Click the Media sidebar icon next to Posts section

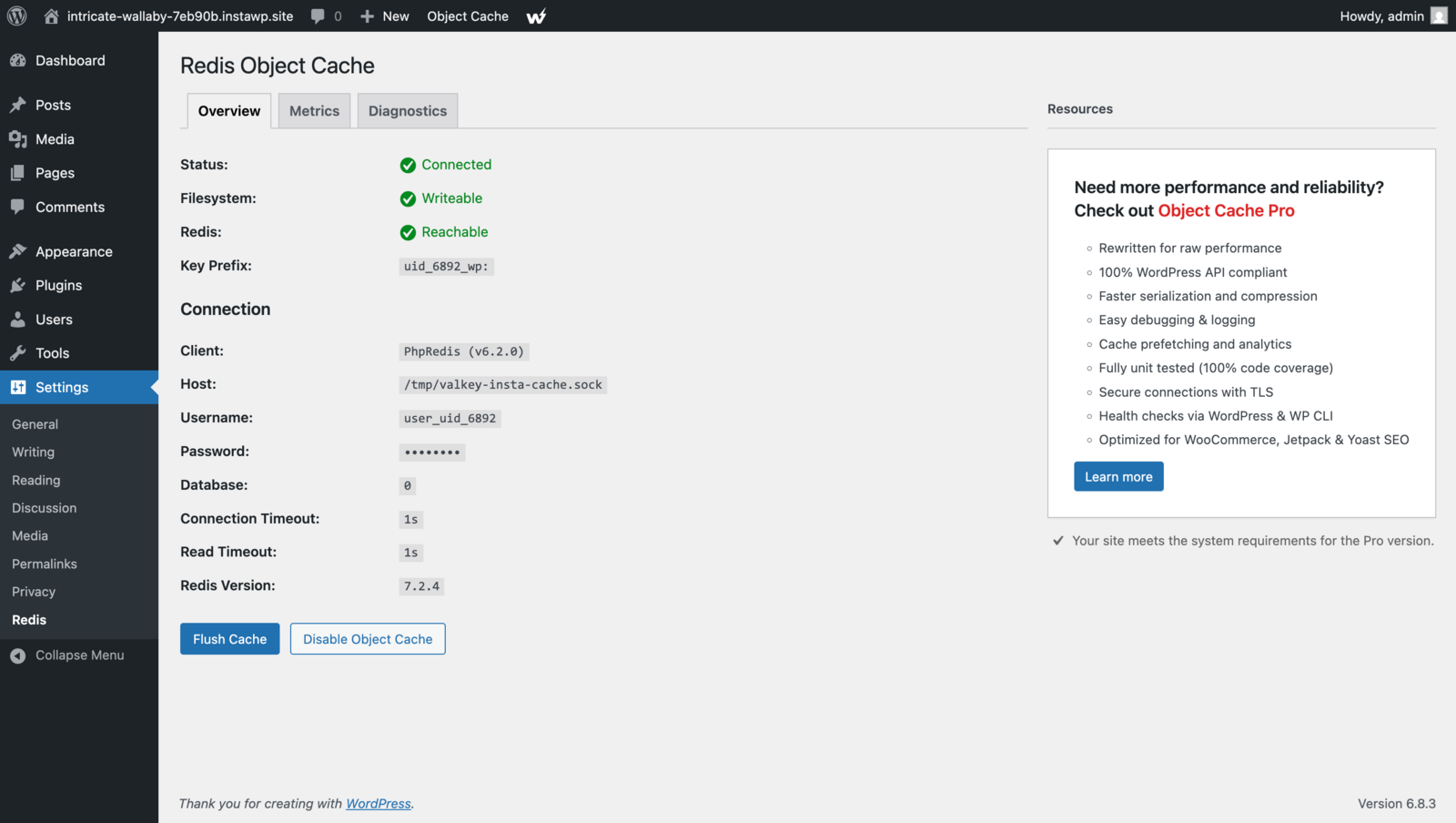click(x=18, y=138)
